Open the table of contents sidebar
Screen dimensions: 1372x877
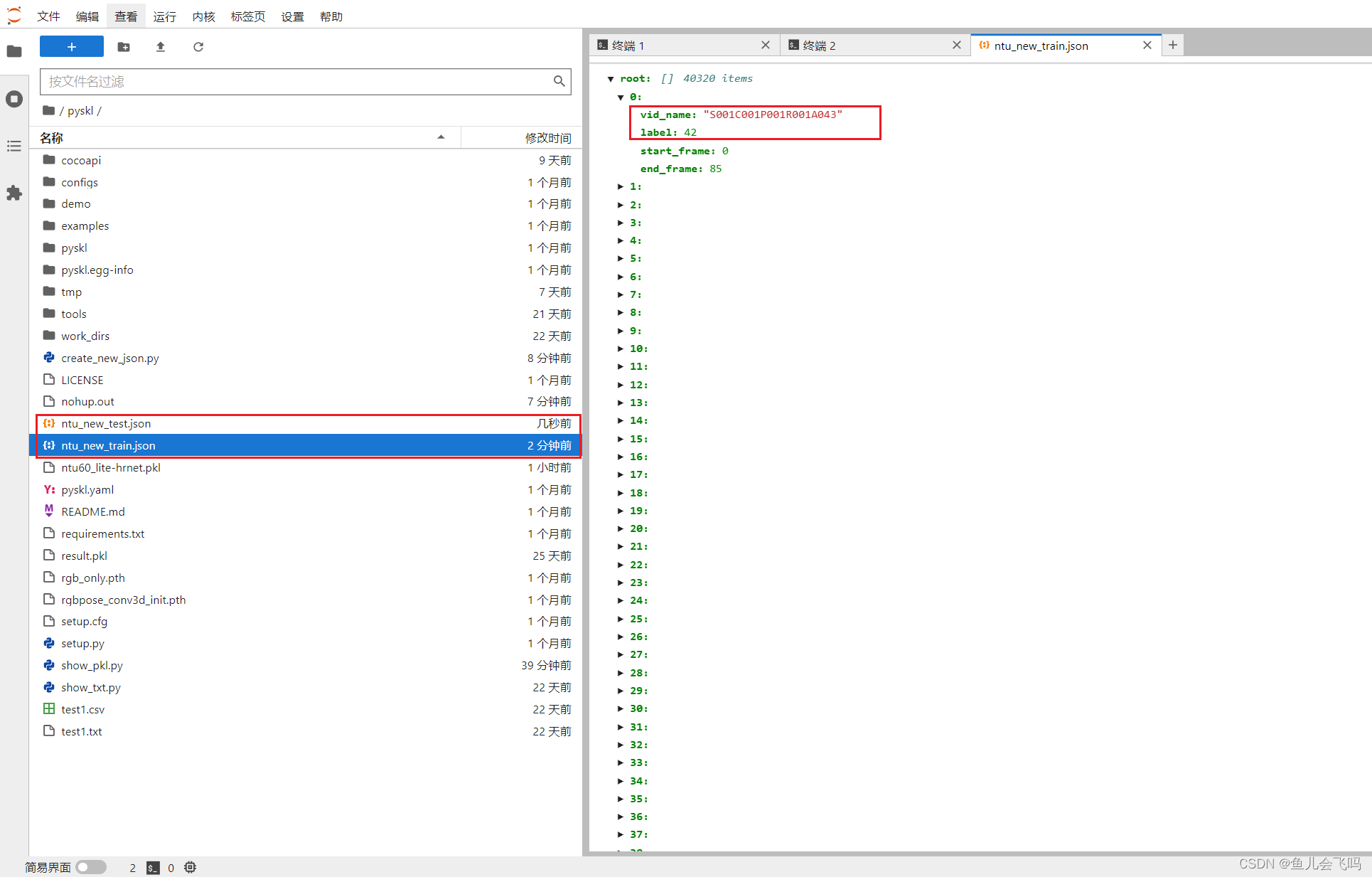tap(14, 146)
